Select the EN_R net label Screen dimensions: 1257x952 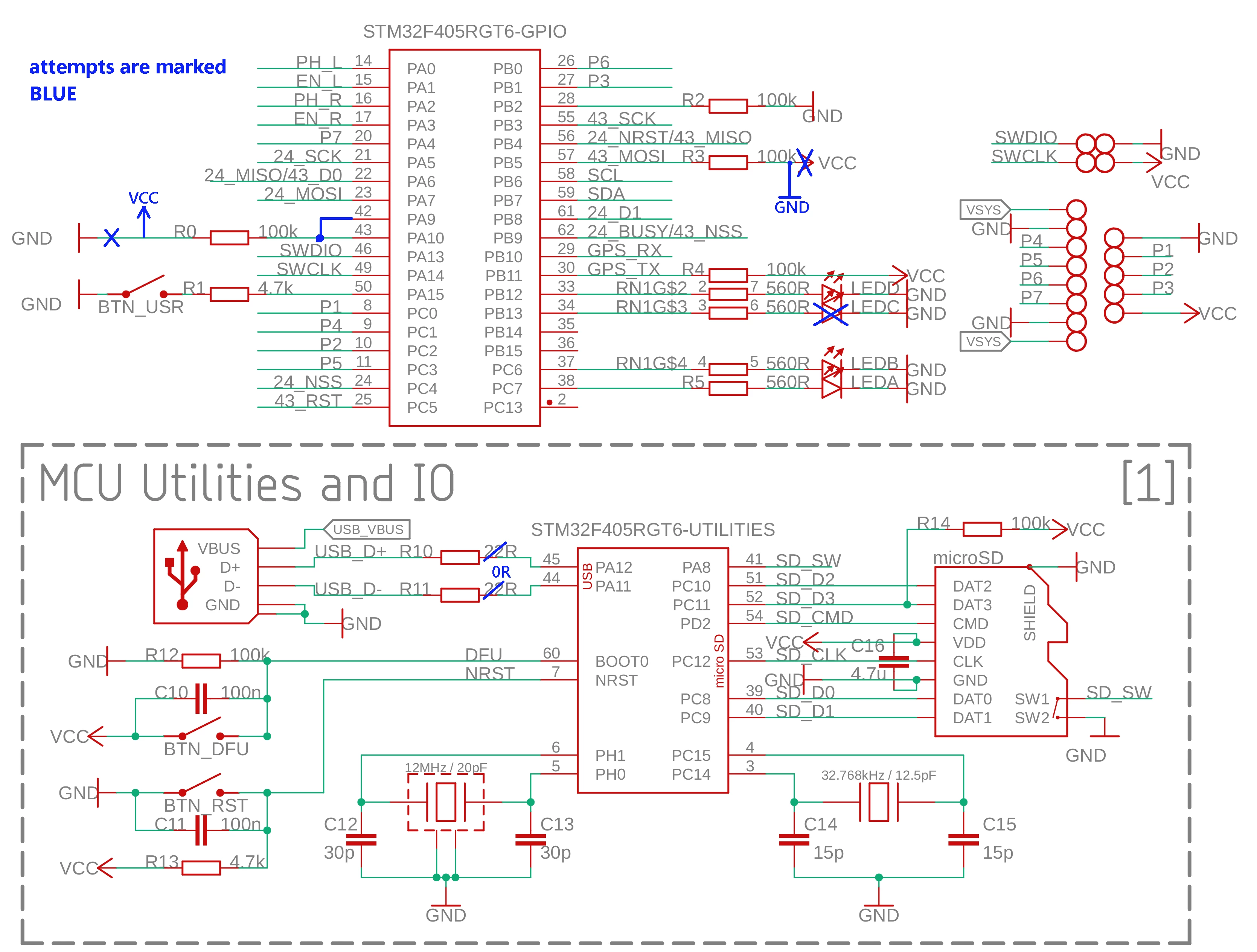(318, 119)
